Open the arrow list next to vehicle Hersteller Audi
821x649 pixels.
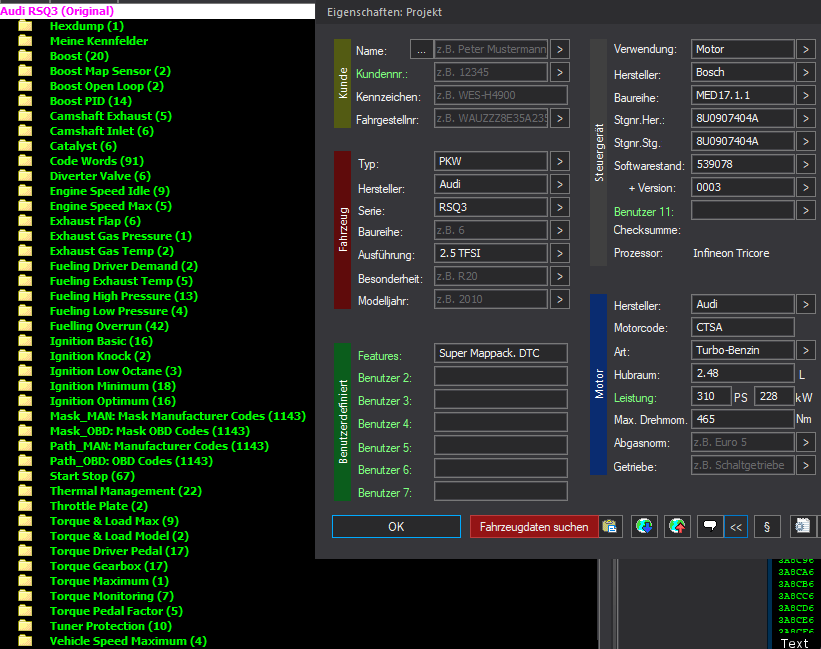[x=560, y=184]
